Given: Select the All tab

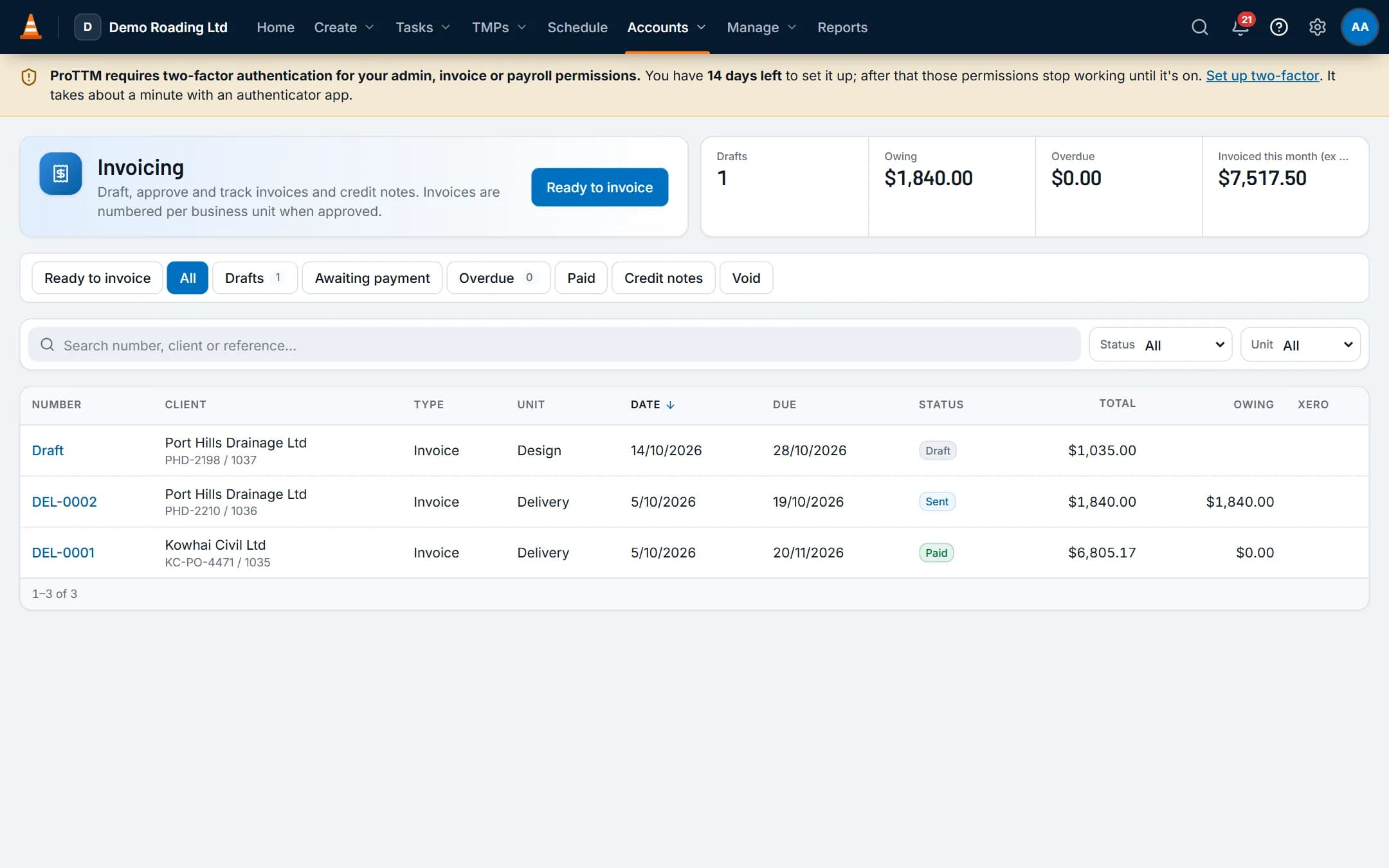Looking at the screenshot, I should [x=188, y=278].
